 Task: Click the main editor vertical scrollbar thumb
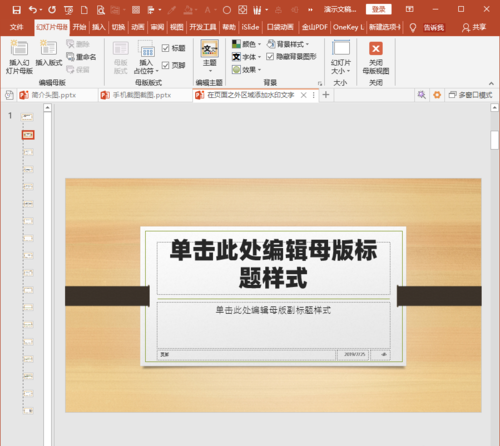494,140
